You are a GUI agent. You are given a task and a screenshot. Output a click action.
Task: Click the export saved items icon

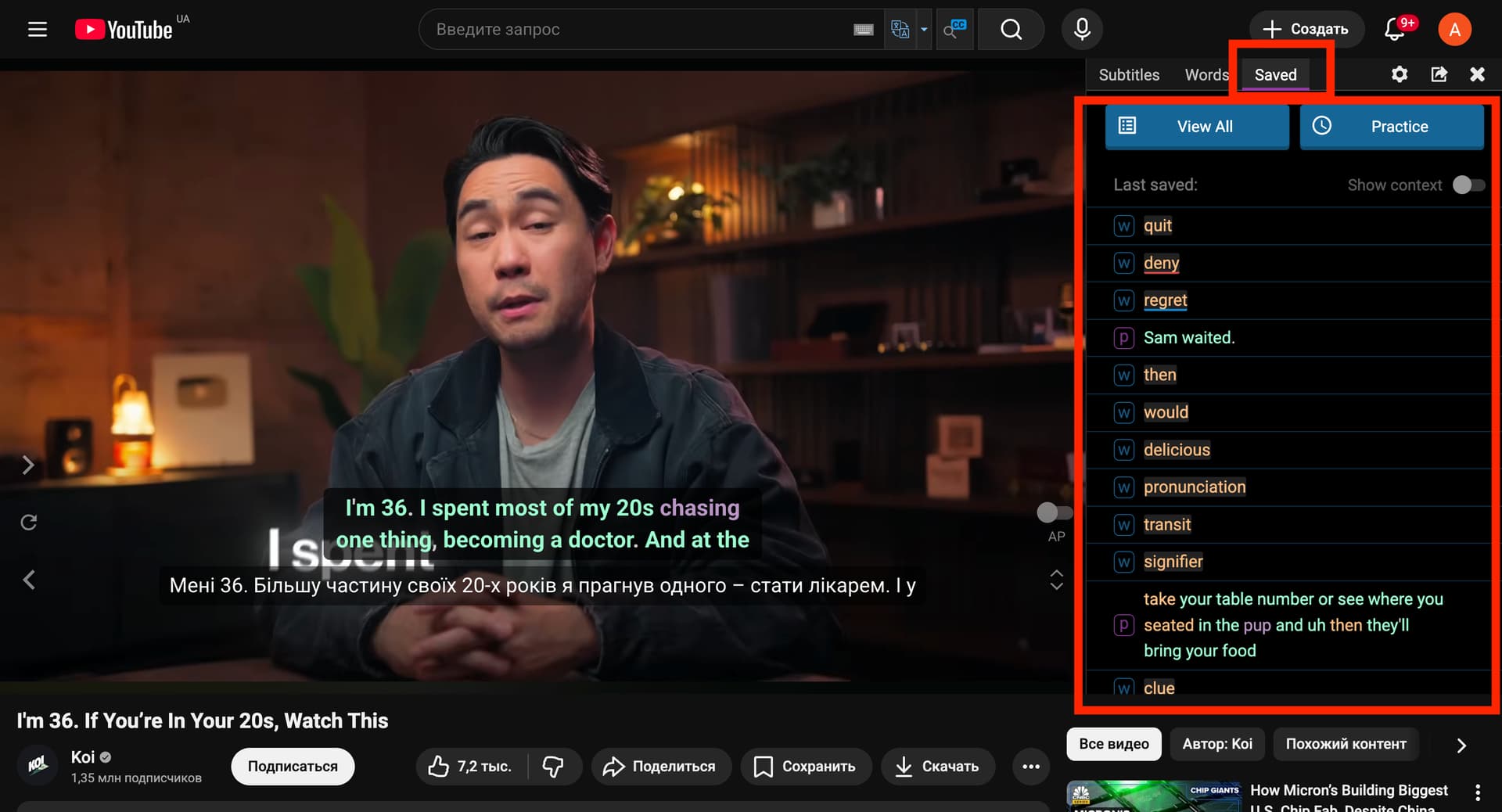coord(1439,74)
